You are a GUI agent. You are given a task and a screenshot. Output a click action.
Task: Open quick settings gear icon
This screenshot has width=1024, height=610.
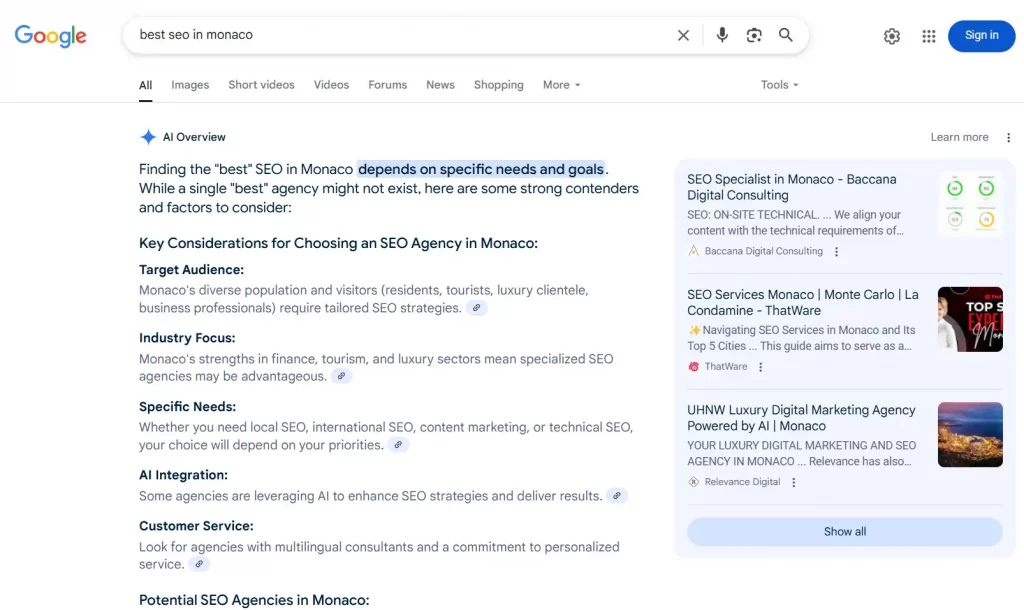click(891, 36)
